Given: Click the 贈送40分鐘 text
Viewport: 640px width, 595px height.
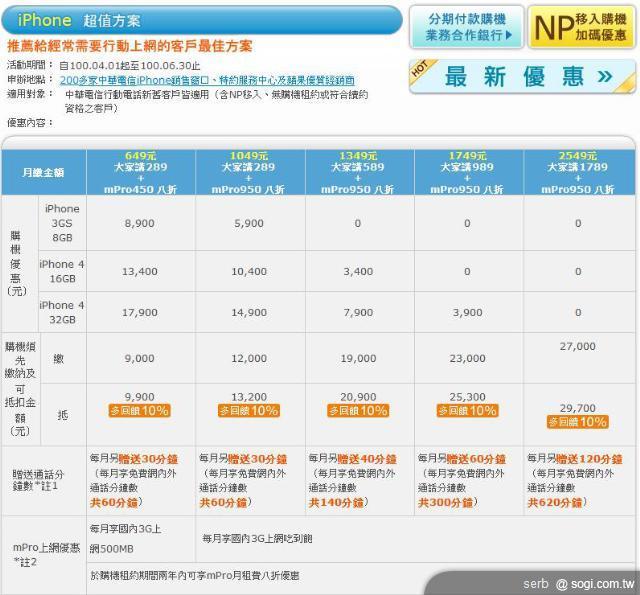Looking at the screenshot, I should click(367, 459).
